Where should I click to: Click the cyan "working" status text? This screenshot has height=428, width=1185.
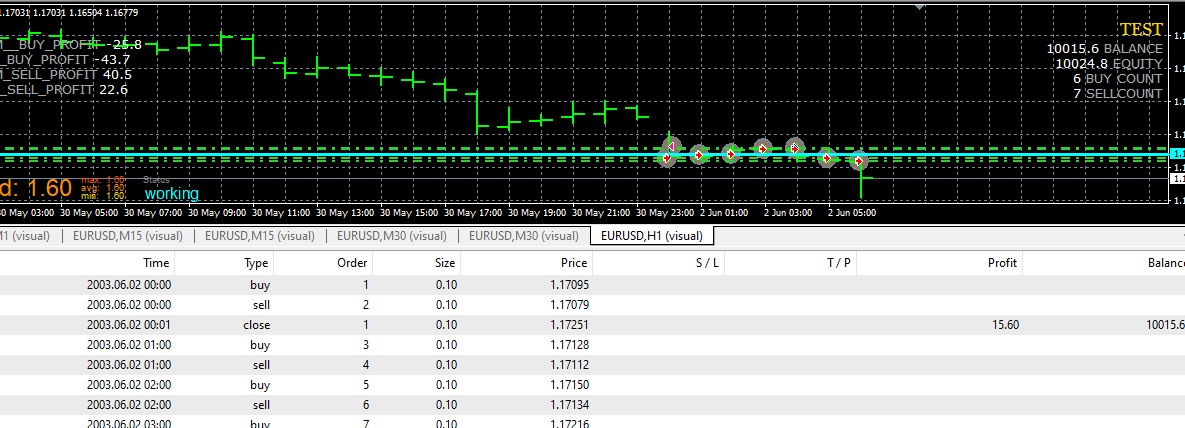(x=172, y=194)
